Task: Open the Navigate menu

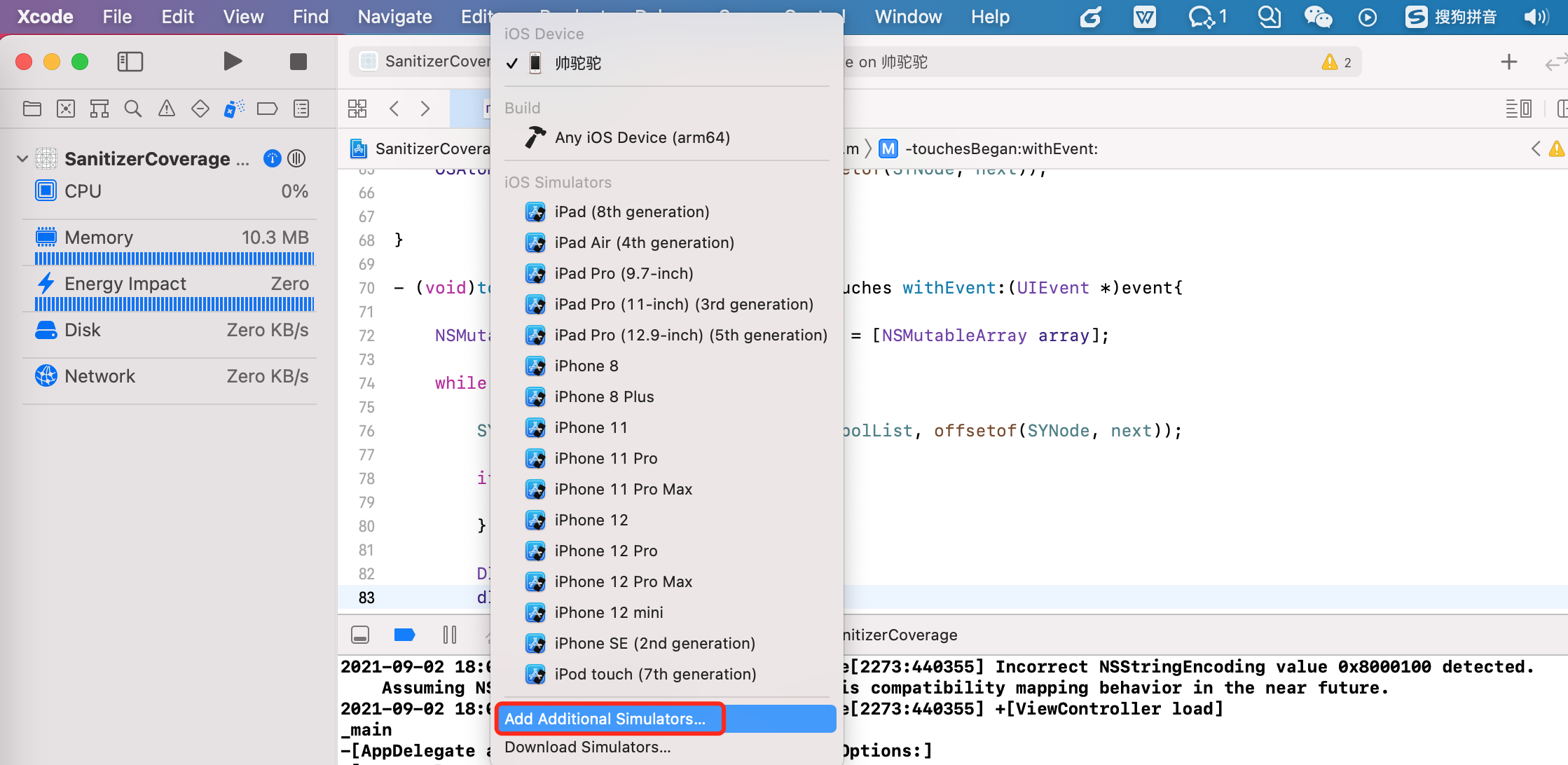Action: click(x=394, y=17)
